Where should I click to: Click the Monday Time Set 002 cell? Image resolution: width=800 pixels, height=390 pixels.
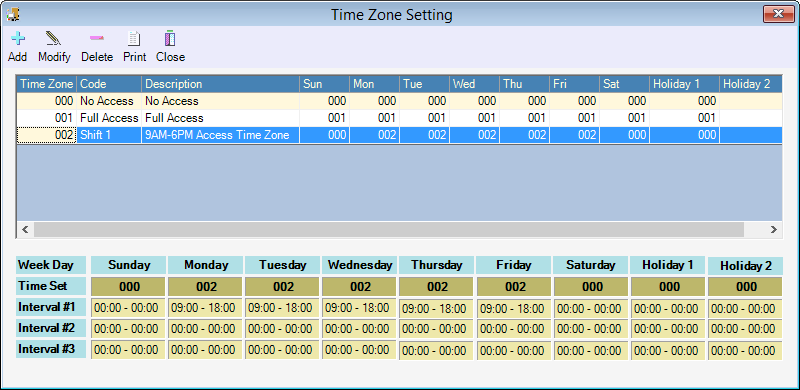click(x=206, y=287)
